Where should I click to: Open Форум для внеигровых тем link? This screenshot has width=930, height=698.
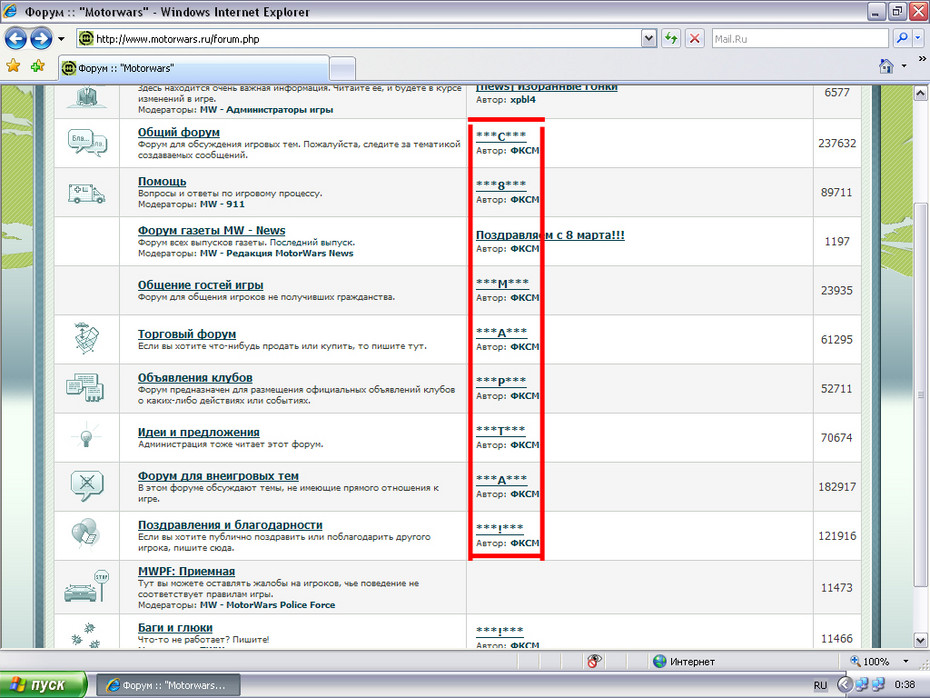point(218,476)
